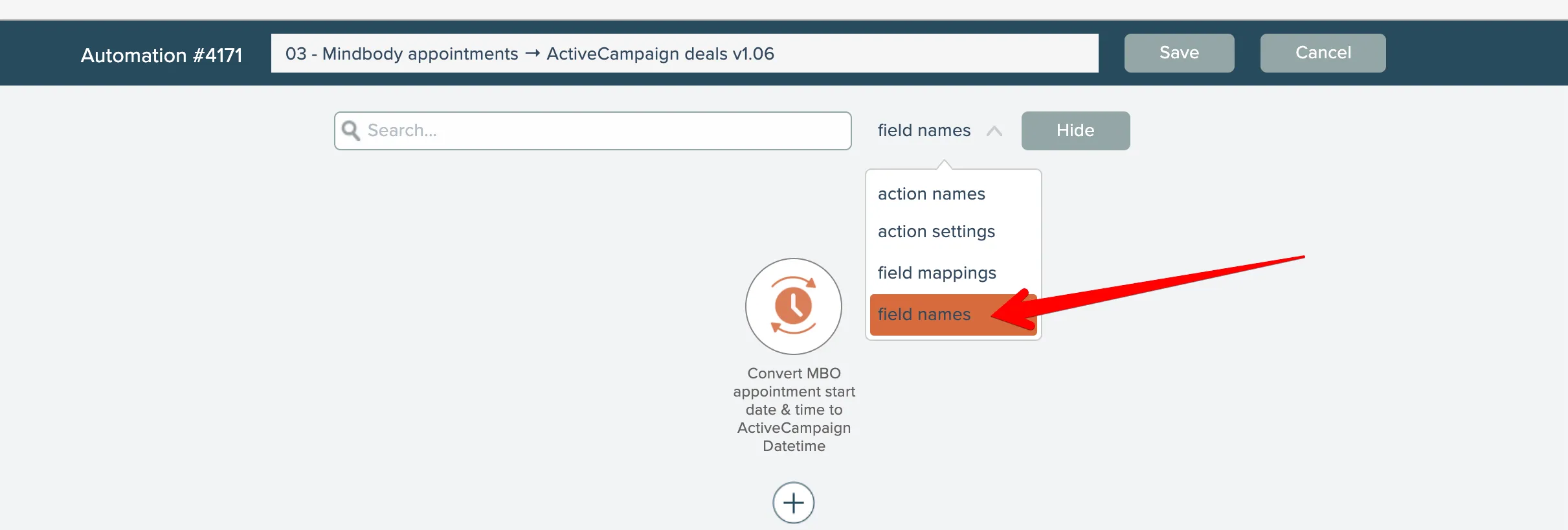Select action names from dropdown list
The height and width of the screenshot is (530, 1568).
[931, 194]
